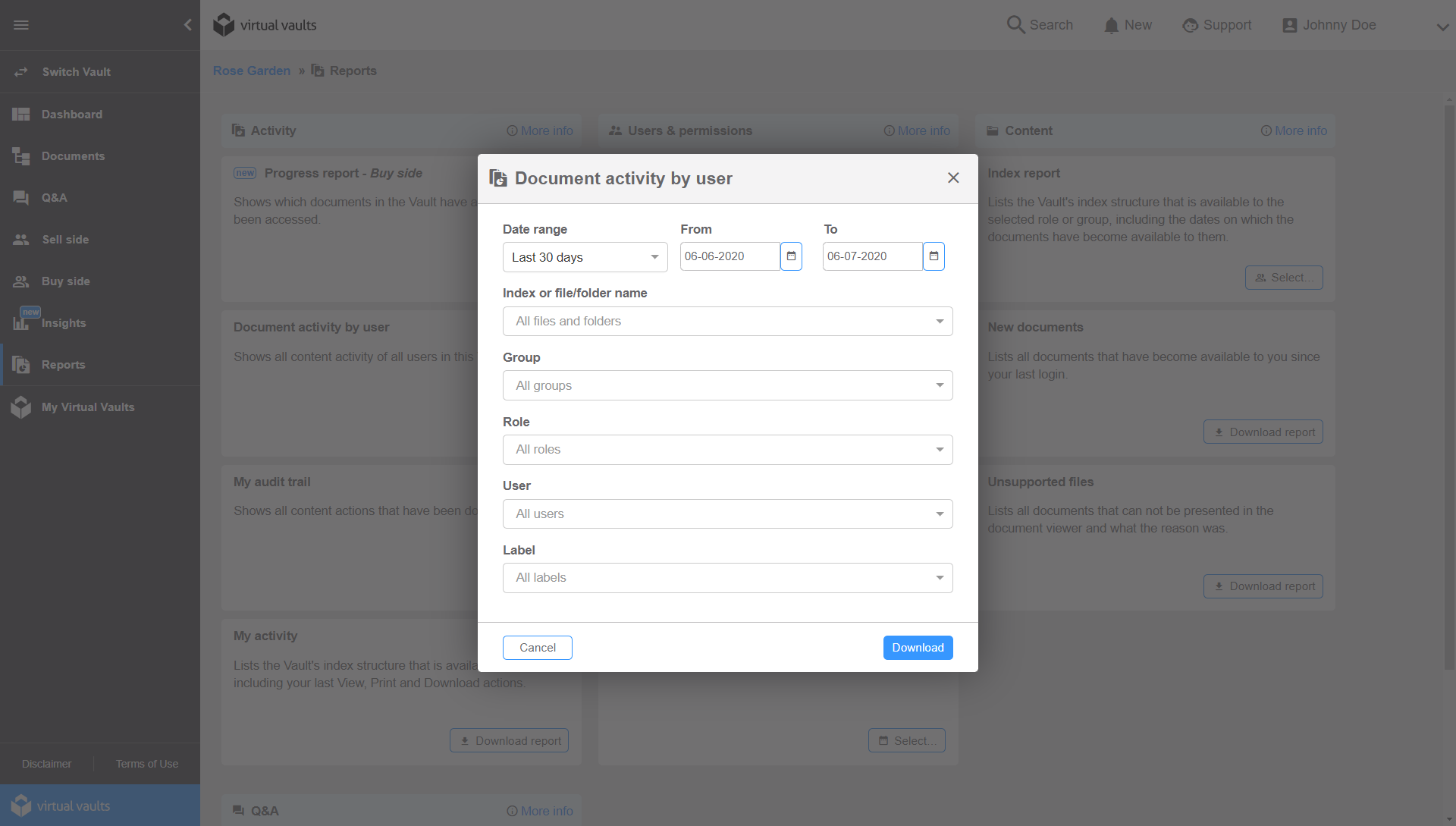1456x826 pixels.
Task: Open the All groups dropdown
Action: [726, 385]
